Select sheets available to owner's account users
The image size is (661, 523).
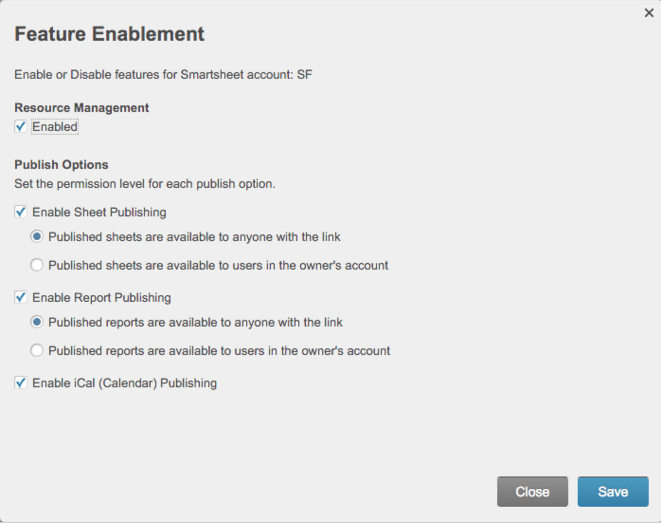click(37, 265)
